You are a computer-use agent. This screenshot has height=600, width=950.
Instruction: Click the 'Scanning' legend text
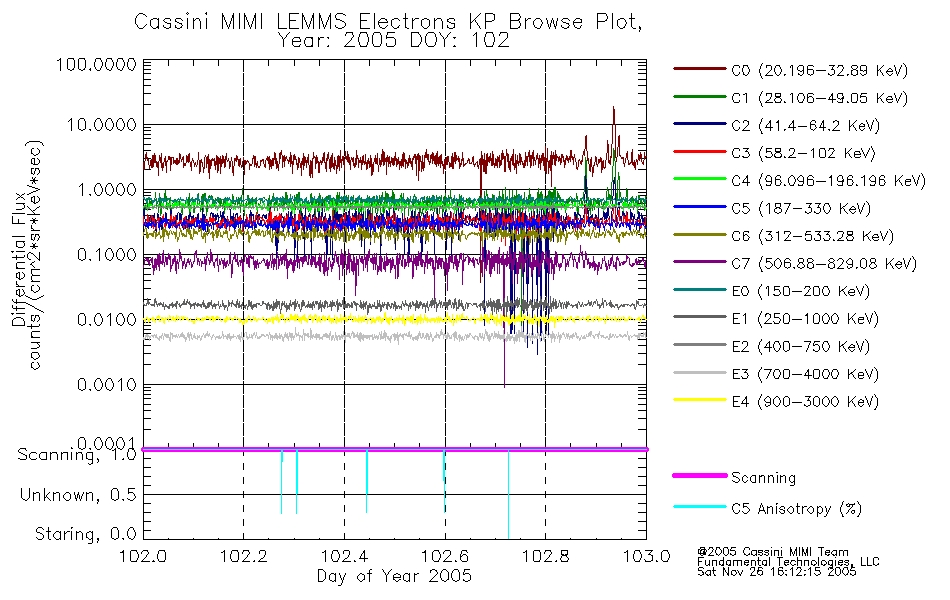(x=763, y=478)
